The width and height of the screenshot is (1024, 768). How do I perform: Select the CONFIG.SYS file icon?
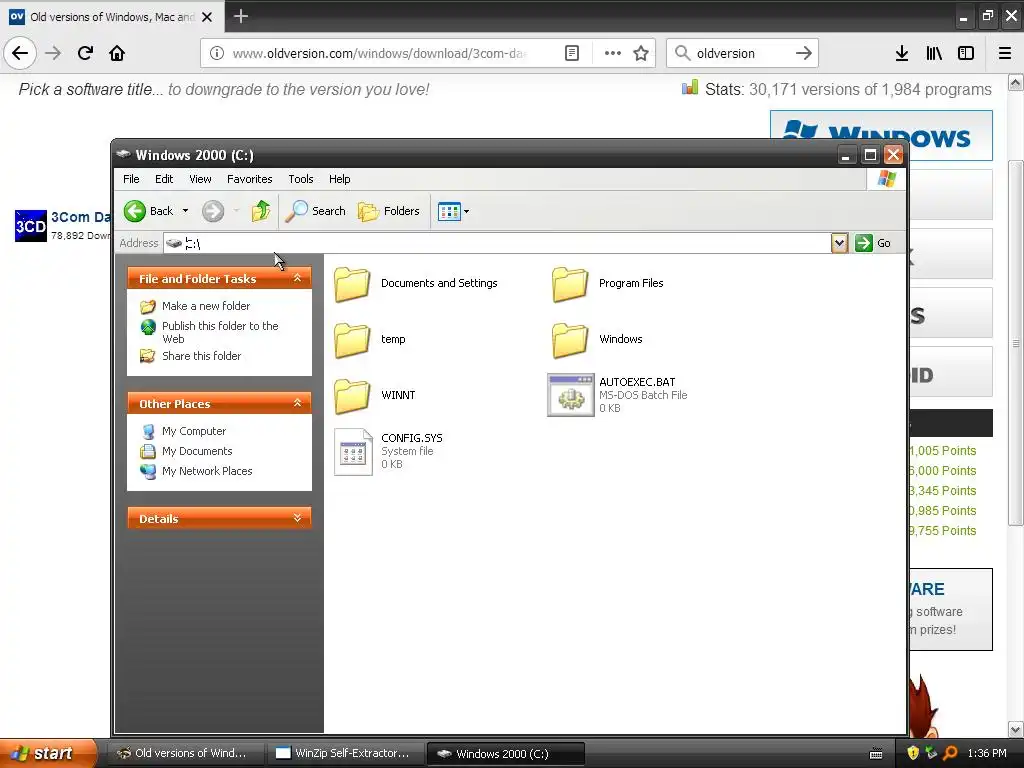point(353,451)
